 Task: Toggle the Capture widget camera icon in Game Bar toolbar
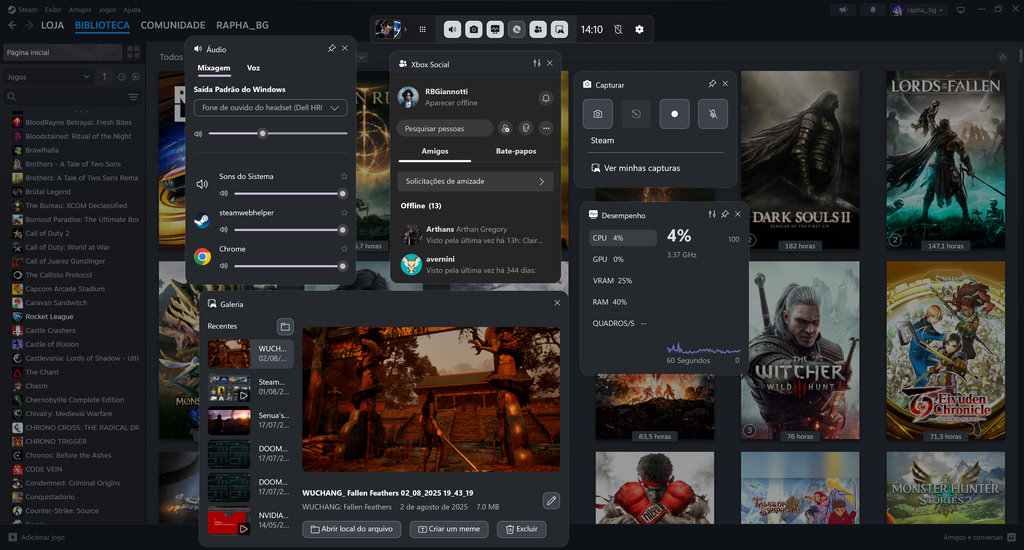click(474, 29)
